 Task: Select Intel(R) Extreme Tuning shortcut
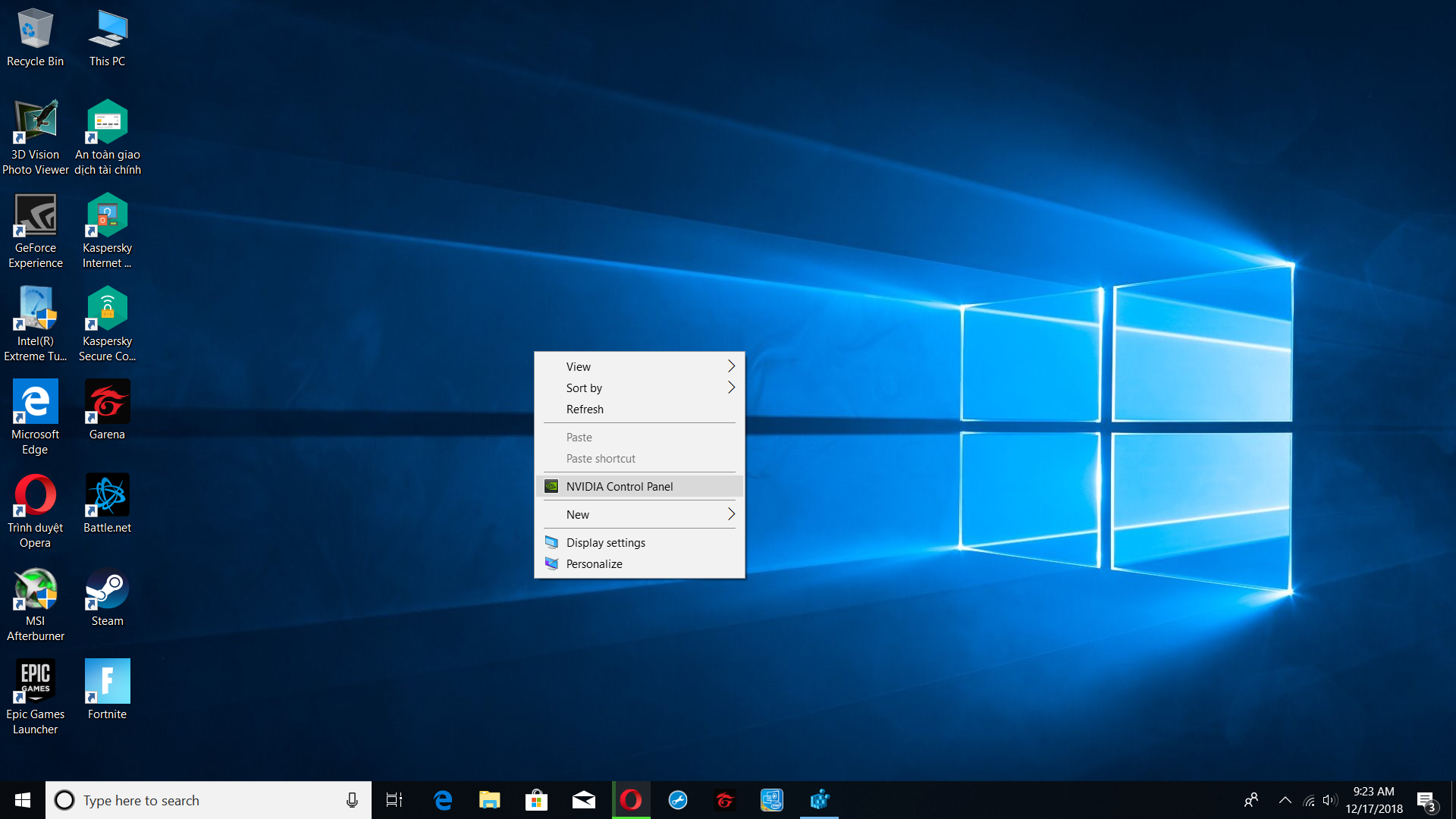point(35,325)
